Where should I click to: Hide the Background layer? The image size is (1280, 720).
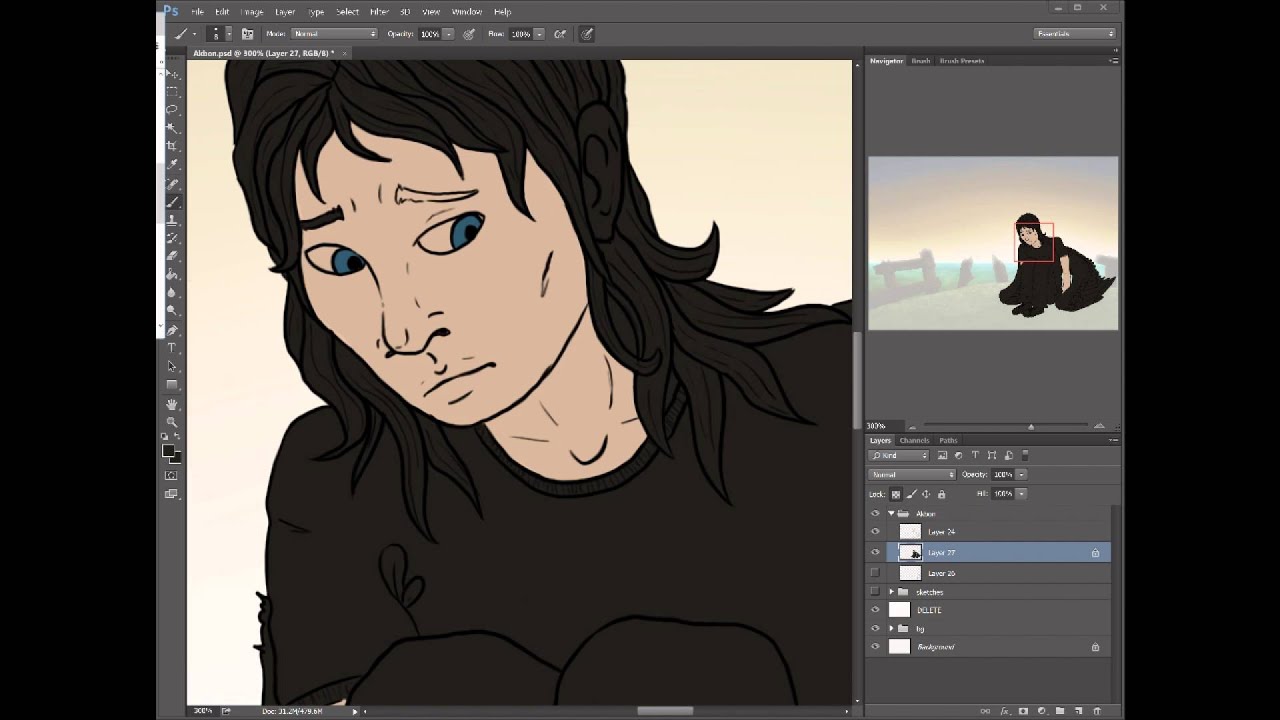(x=875, y=647)
